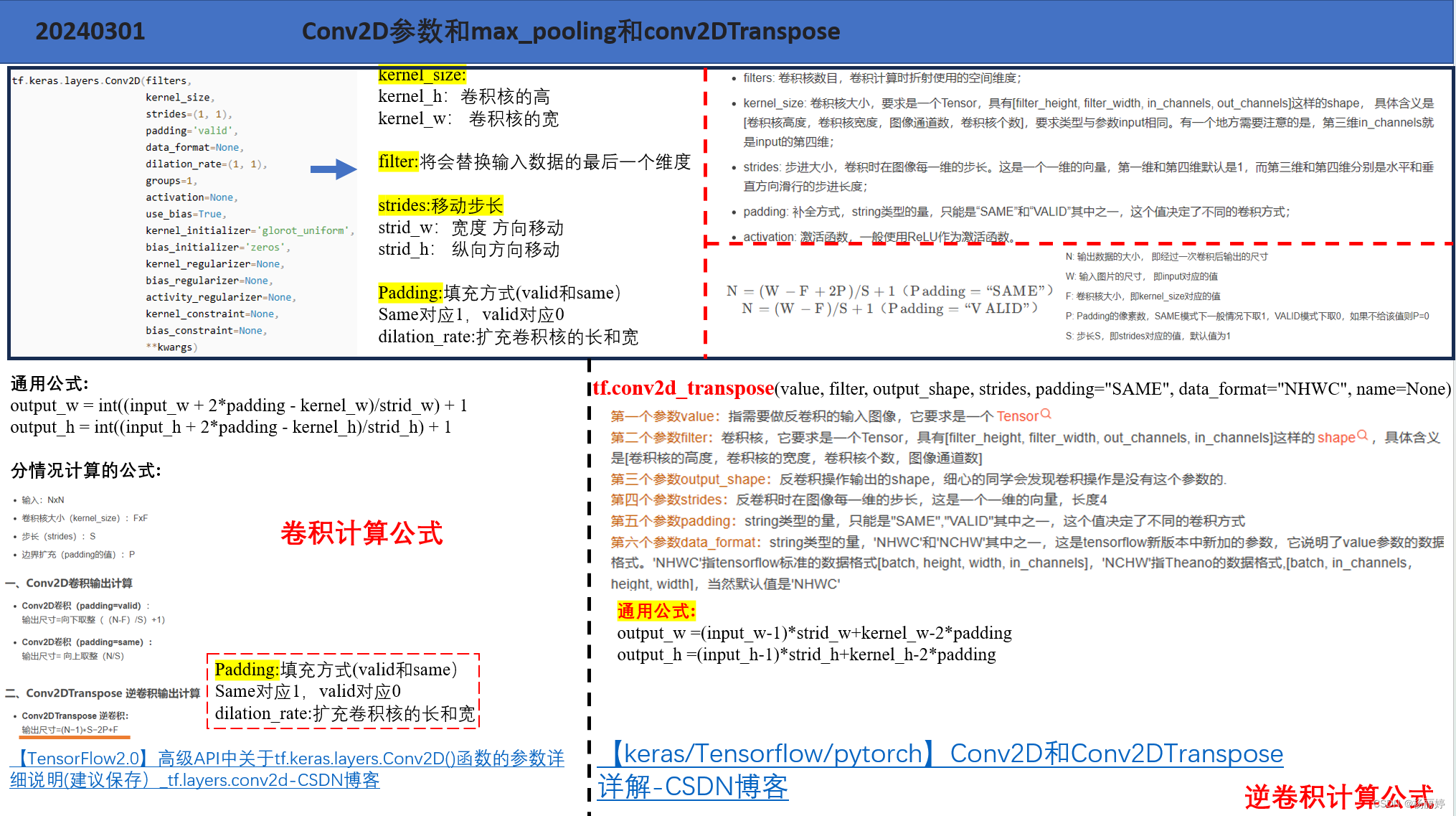Click the '第一个参数value' description line

pos(831,416)
